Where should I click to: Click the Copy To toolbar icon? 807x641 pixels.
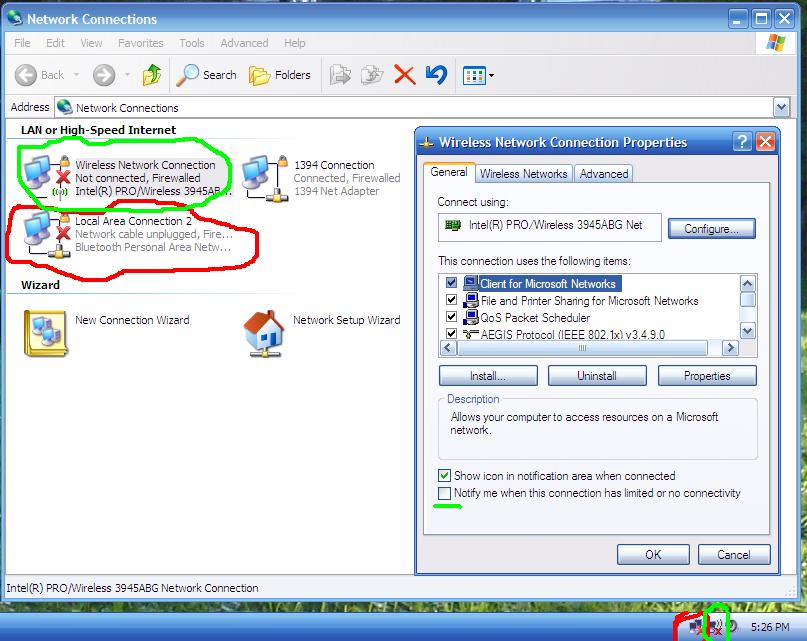372,75
